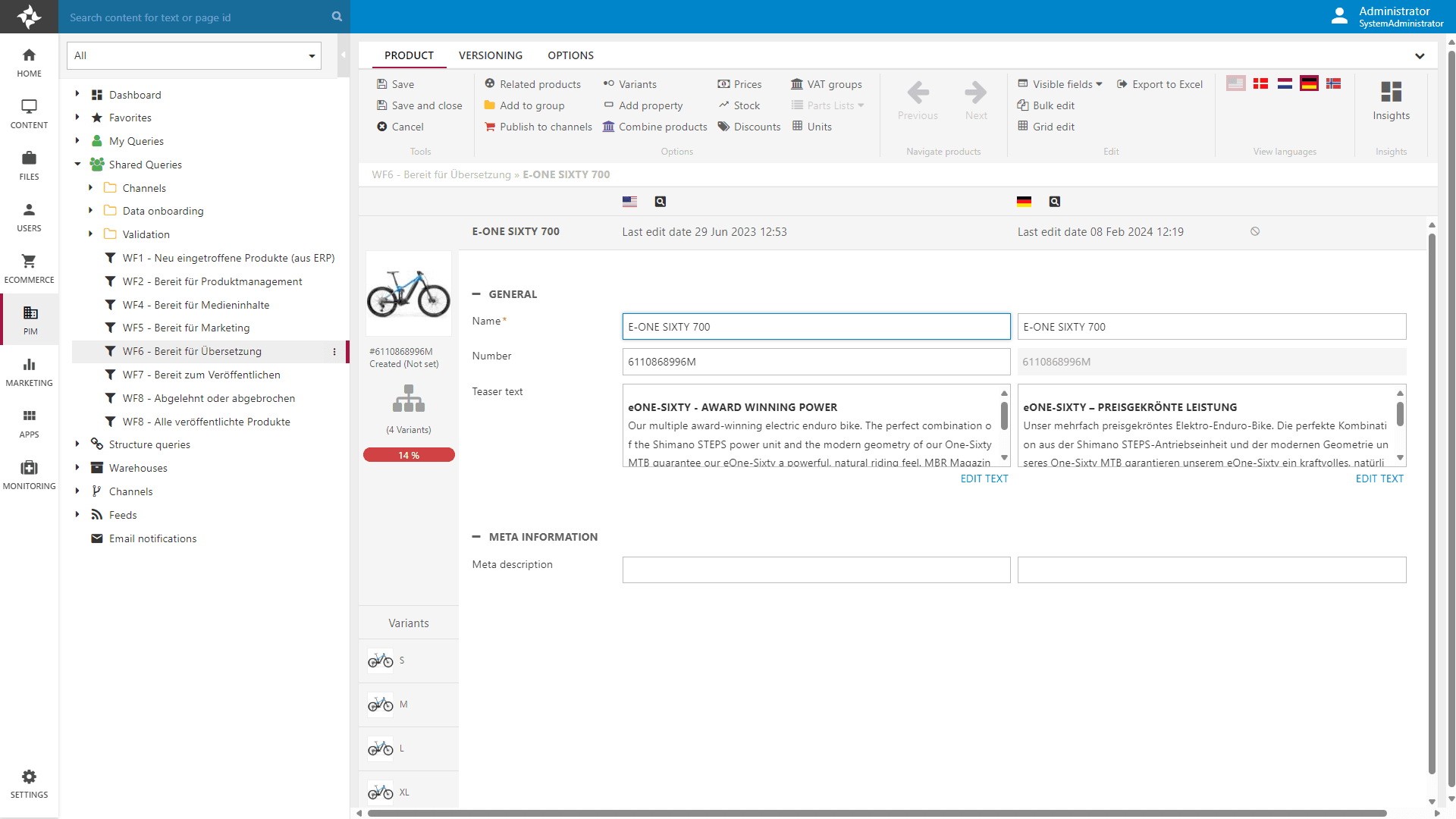Select the OPTIONS tab
This screenshot has width=1456, height=819.
pyautogui.click(x=569, y=55)
